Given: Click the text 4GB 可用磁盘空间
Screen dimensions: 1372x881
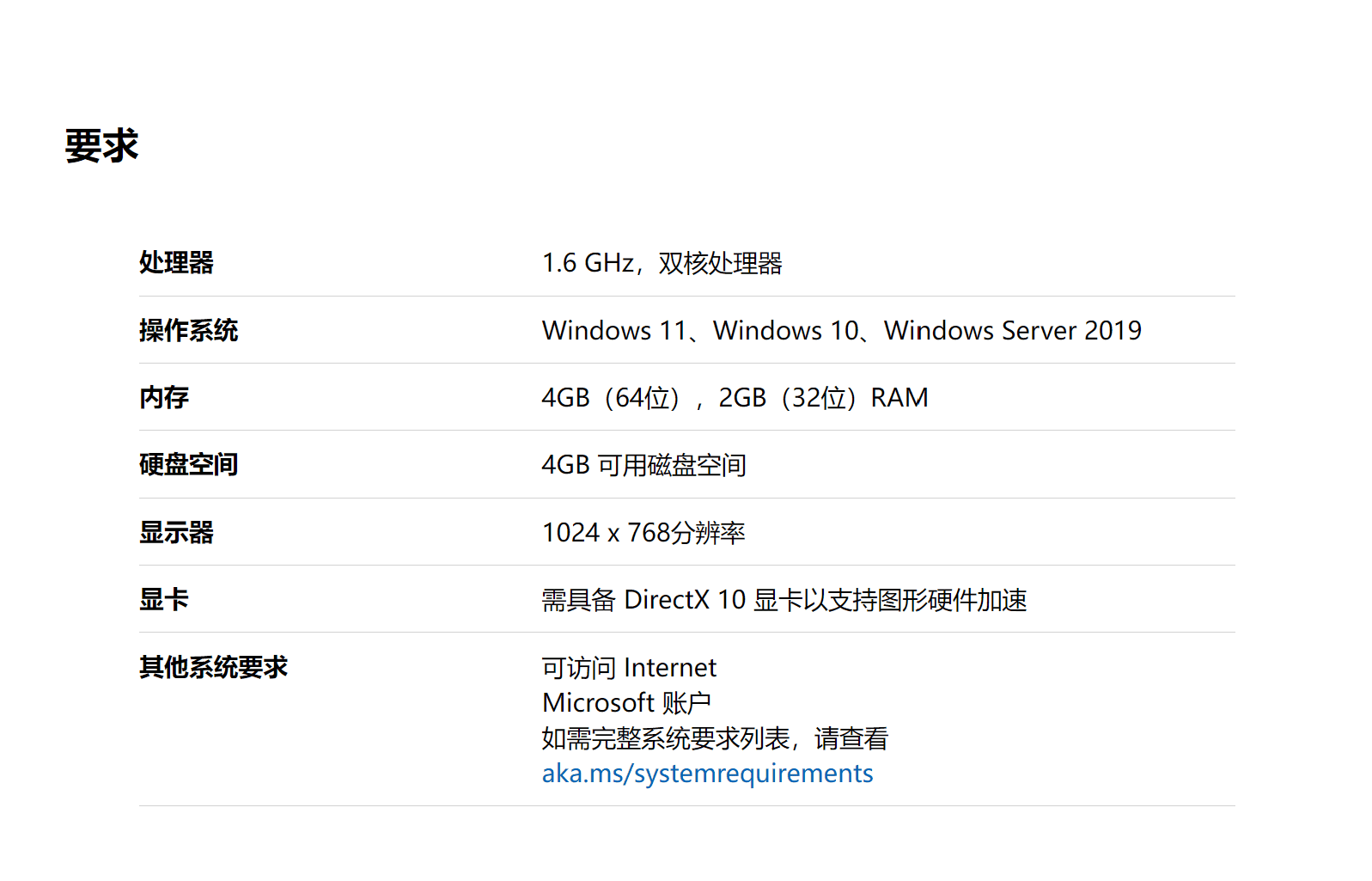Looking at the screenshot, I should click(x=643, y=465).
